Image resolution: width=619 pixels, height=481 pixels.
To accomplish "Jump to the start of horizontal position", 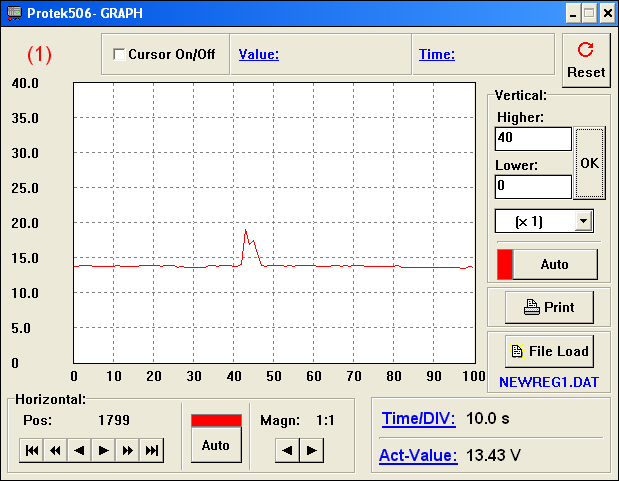I will pyautogui.click(x=32, y=451).
